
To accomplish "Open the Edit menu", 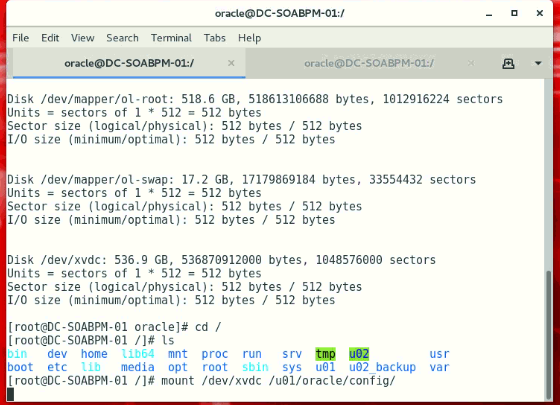I will point(50,38).
